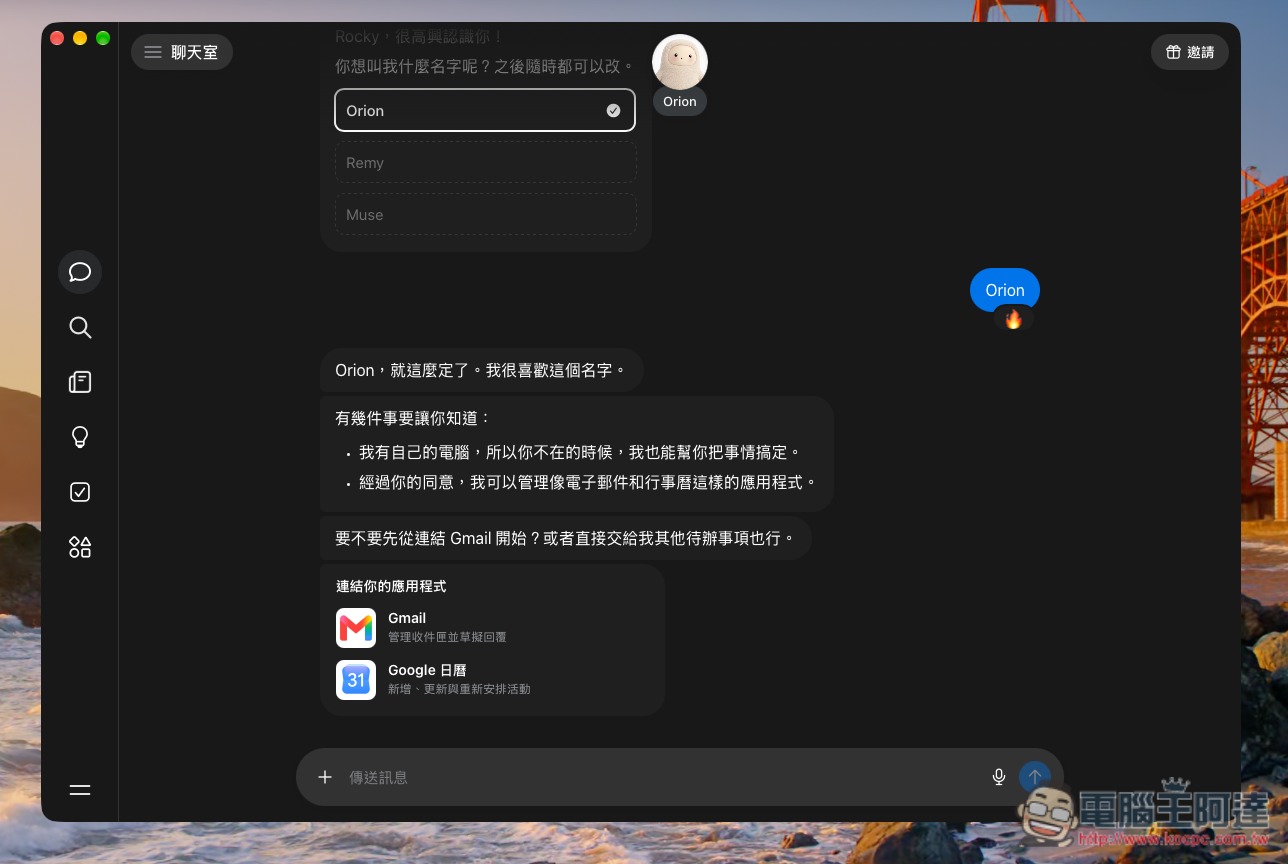Click the blue send arrow button

coord(1035,777)
